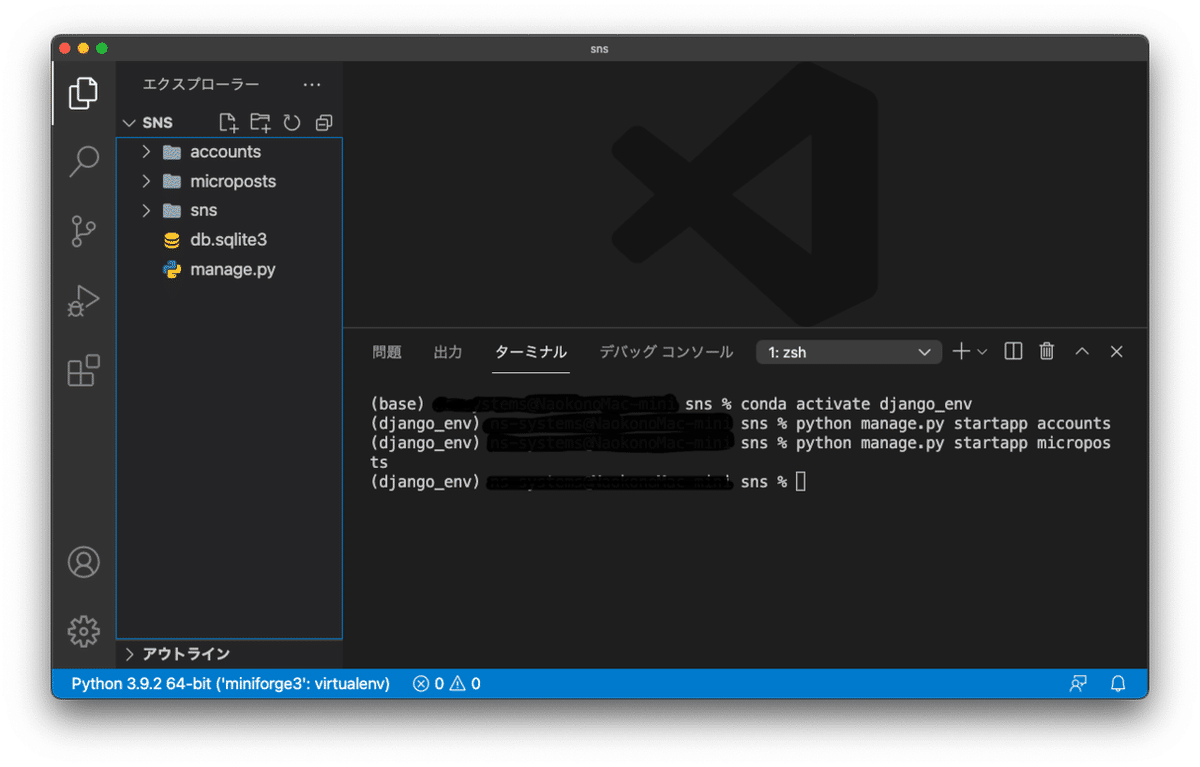Click the Python 3.9.2 interpreter in the status bar
This screenshot has width=1200, height=767.
[230, 683]
